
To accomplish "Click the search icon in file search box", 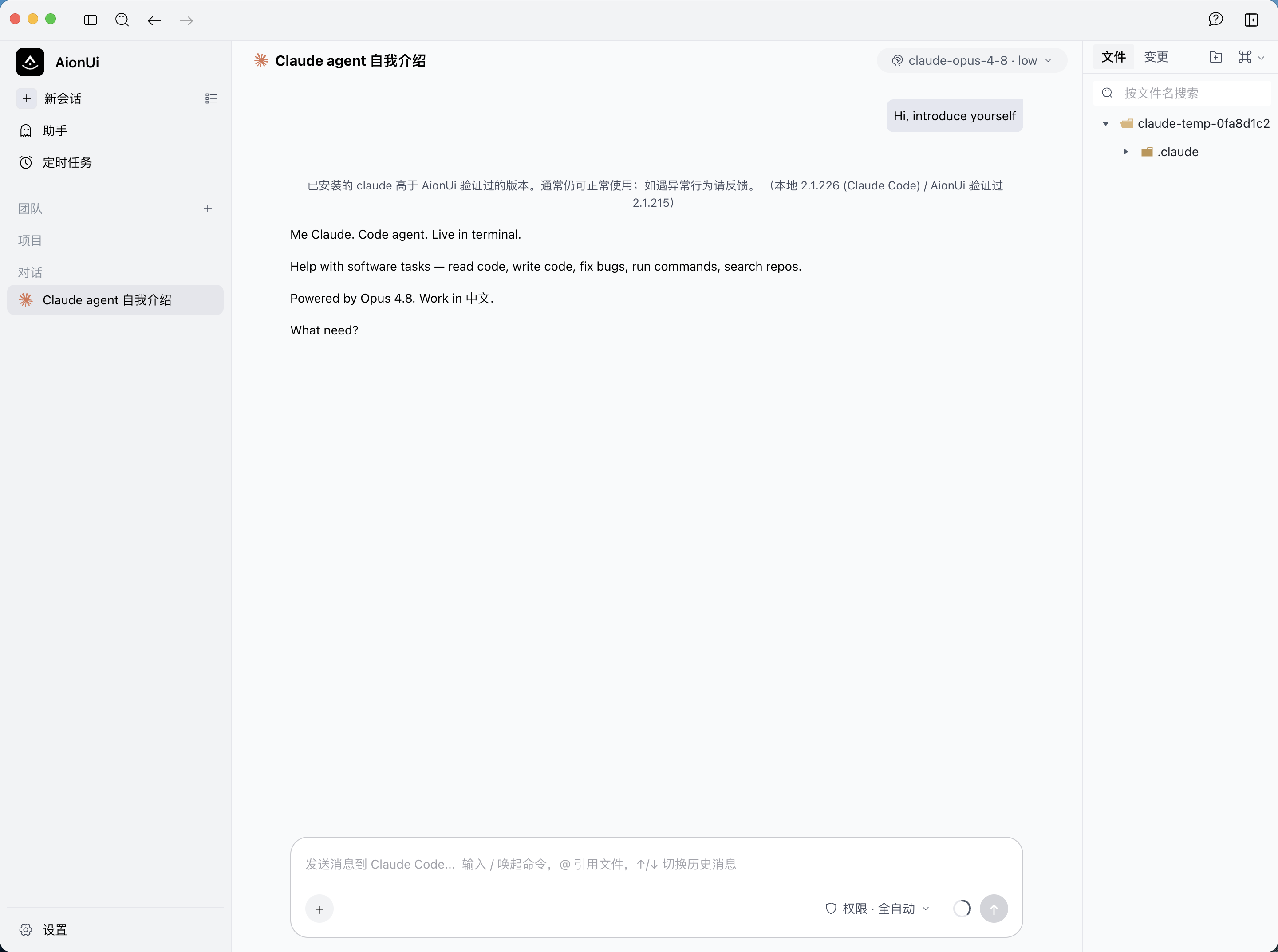I will coord(1107,93).
